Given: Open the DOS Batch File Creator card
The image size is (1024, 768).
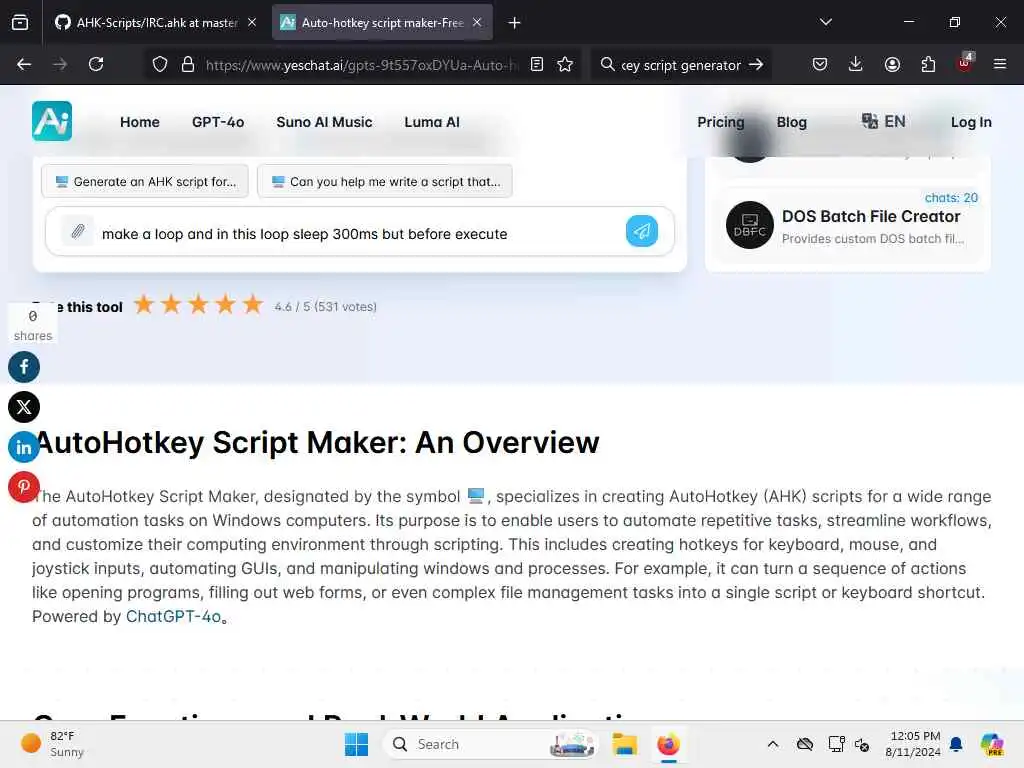Looking at the screenshot, I should (x=848, y=226).
